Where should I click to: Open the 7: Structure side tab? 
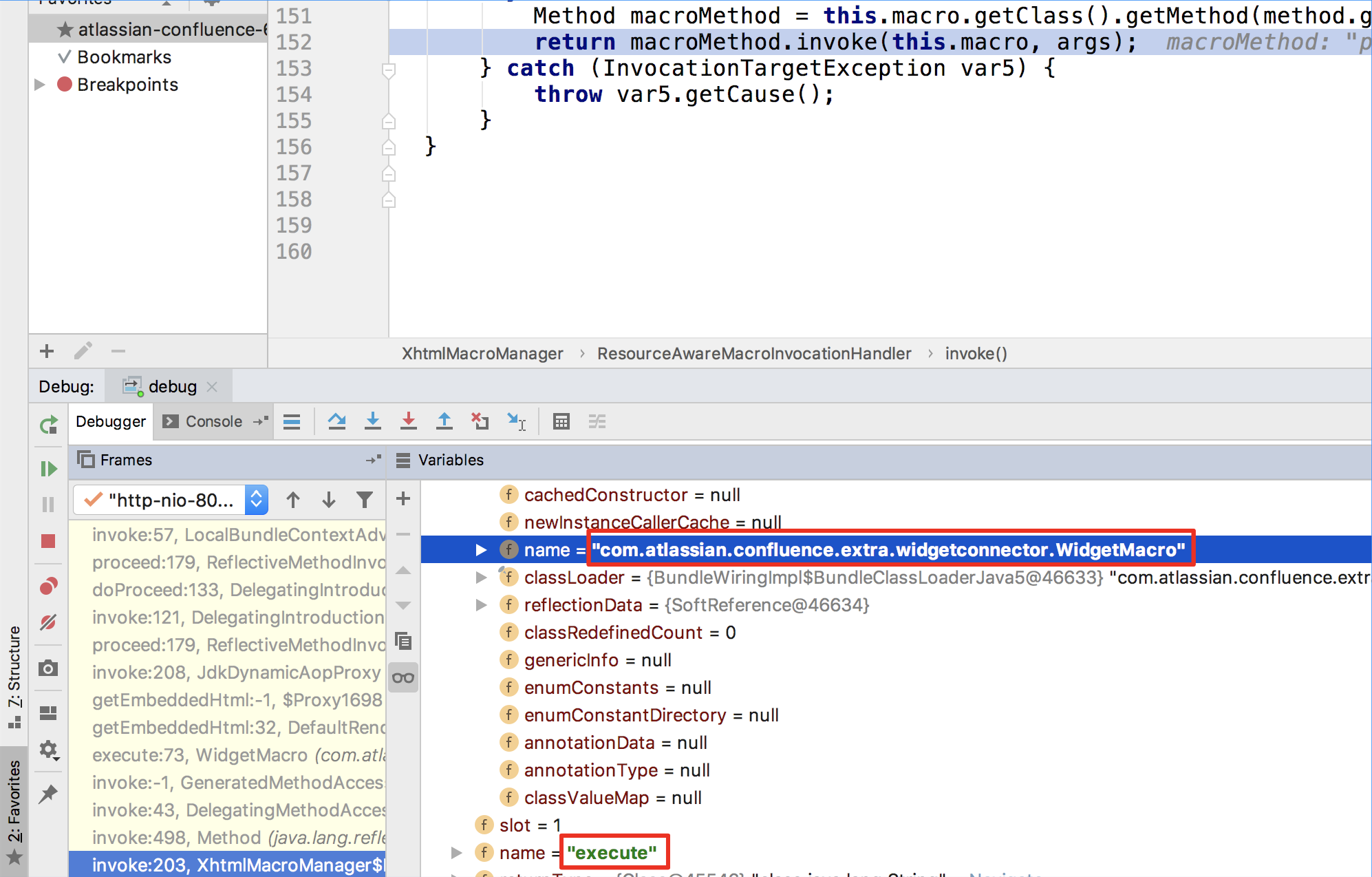[14, 676]
